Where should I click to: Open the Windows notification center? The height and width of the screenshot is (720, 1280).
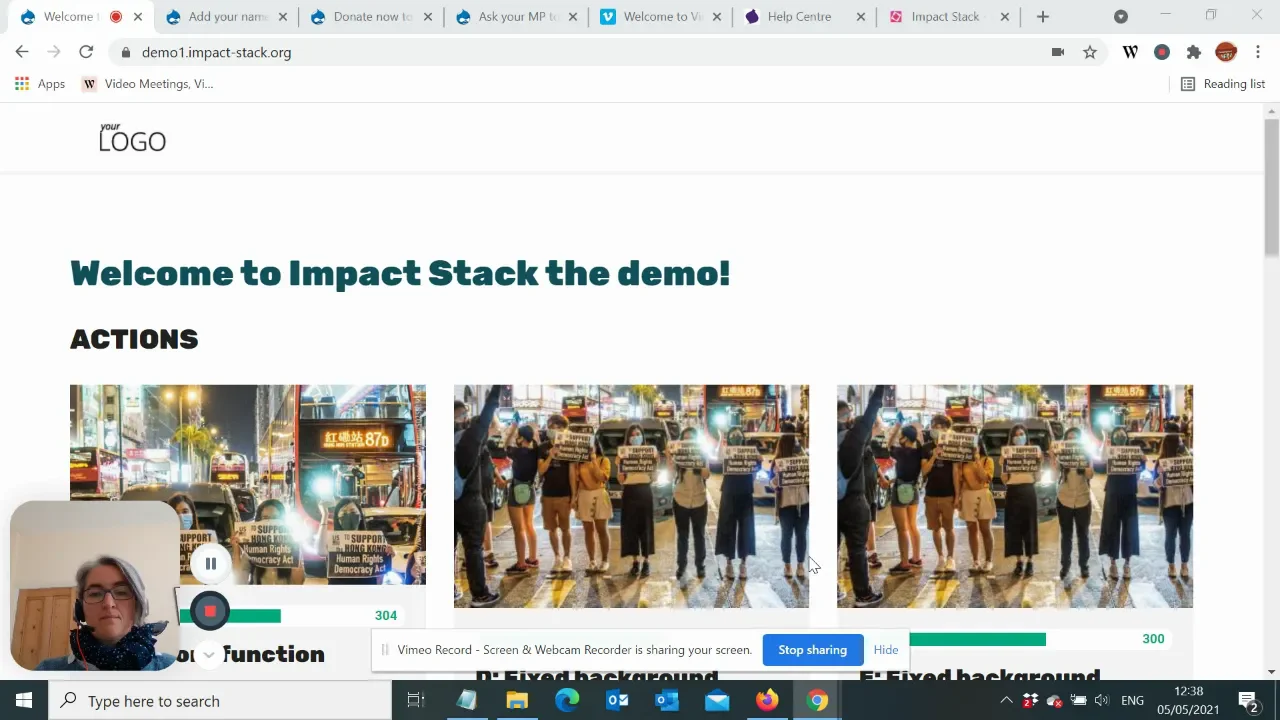coord(1248,701)
